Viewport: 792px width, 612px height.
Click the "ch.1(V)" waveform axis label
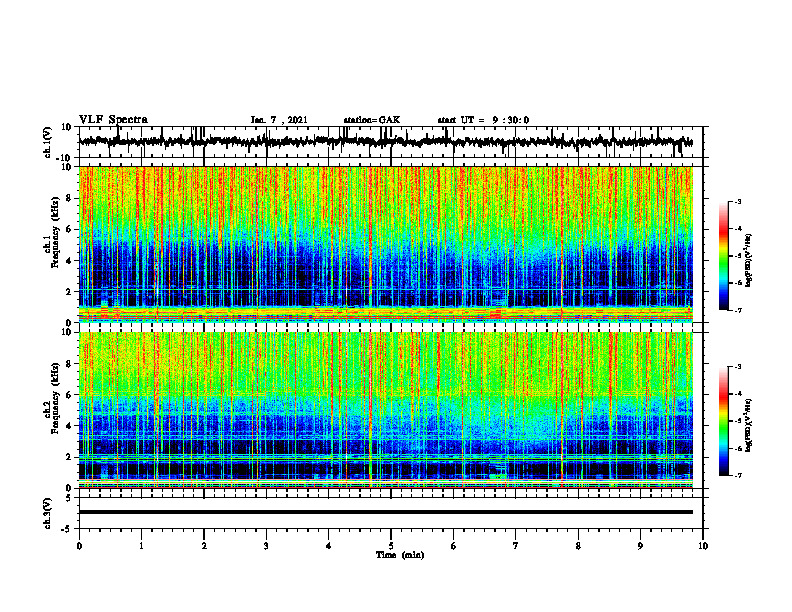coord(48,142)
